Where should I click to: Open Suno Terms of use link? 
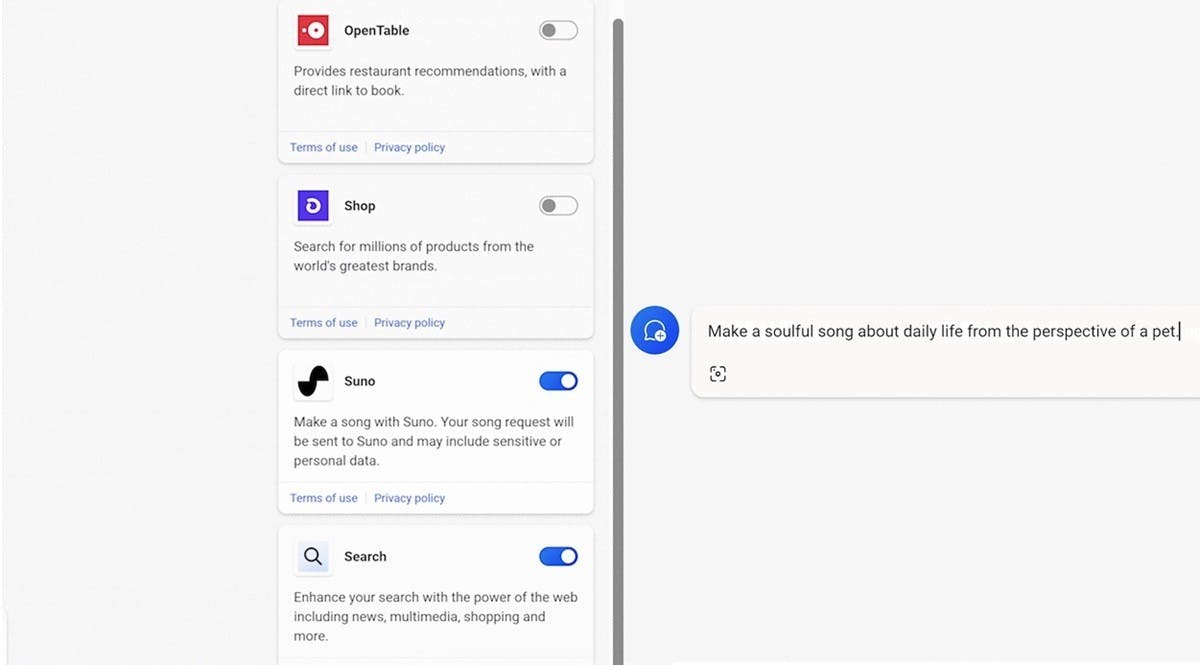pos(323,498)
